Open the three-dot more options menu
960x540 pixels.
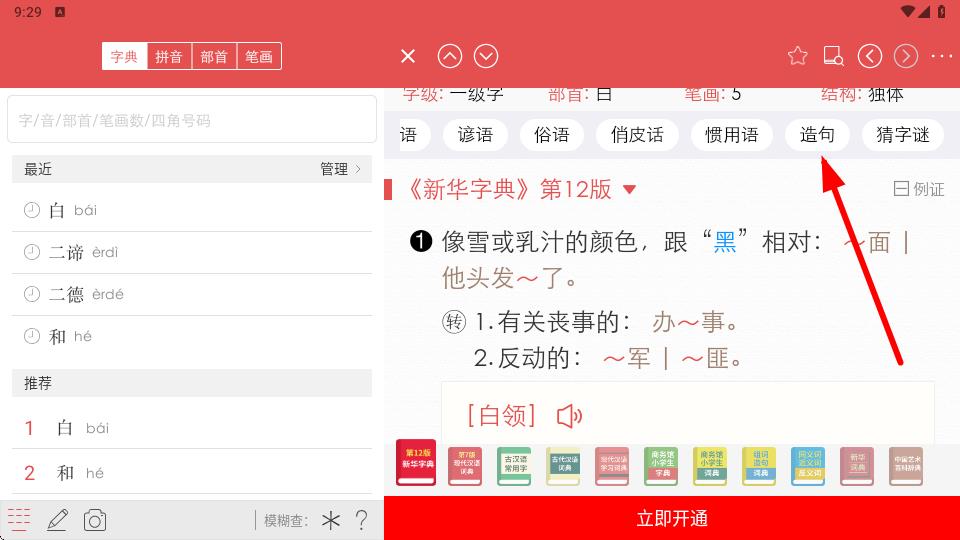pos(941,56)
